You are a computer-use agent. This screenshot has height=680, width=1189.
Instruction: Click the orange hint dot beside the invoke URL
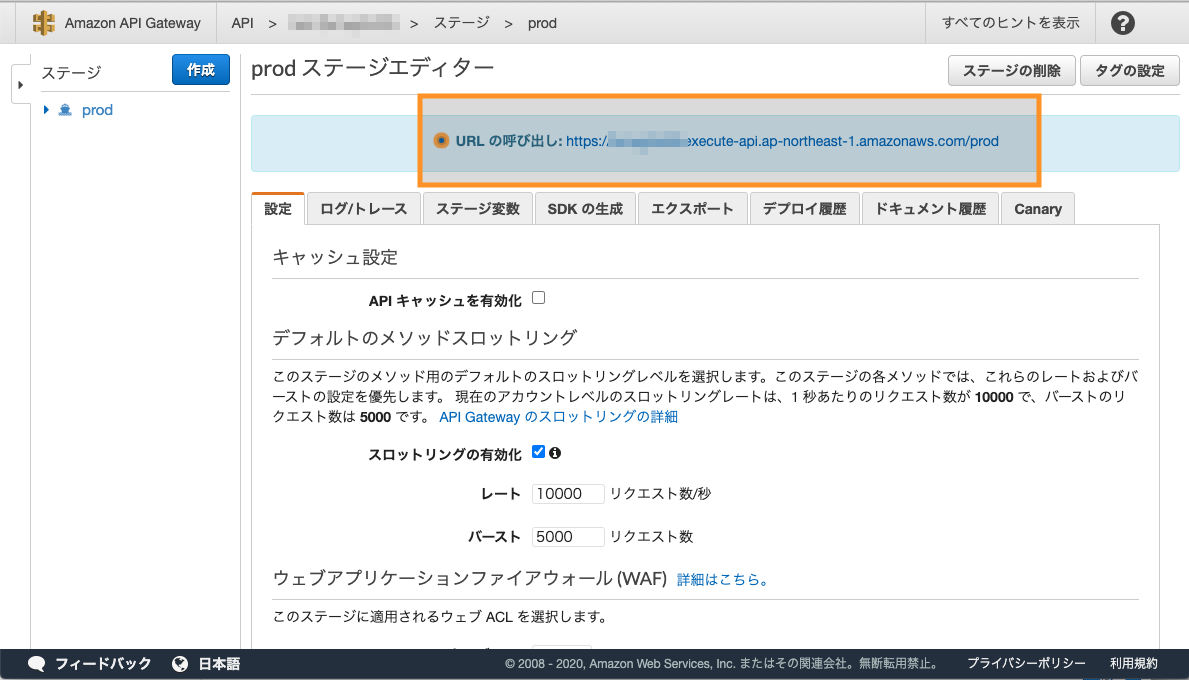[441, 141]
